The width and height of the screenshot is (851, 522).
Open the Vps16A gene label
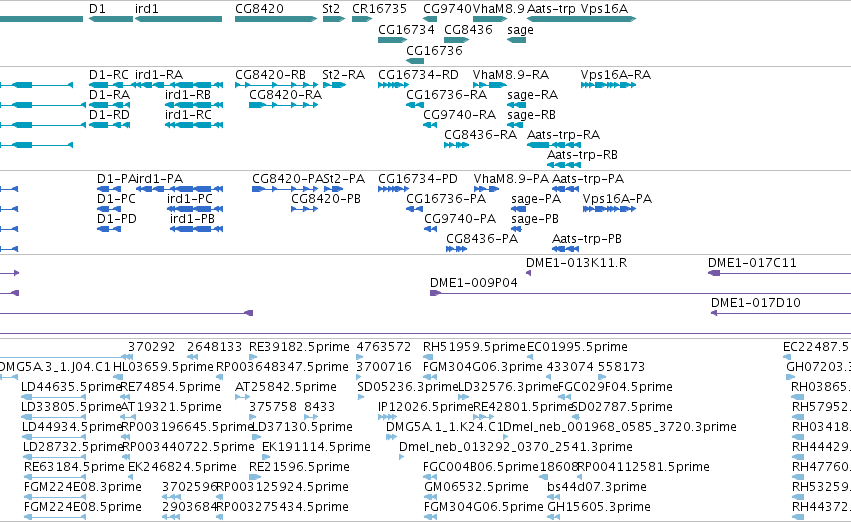(604, 9)
